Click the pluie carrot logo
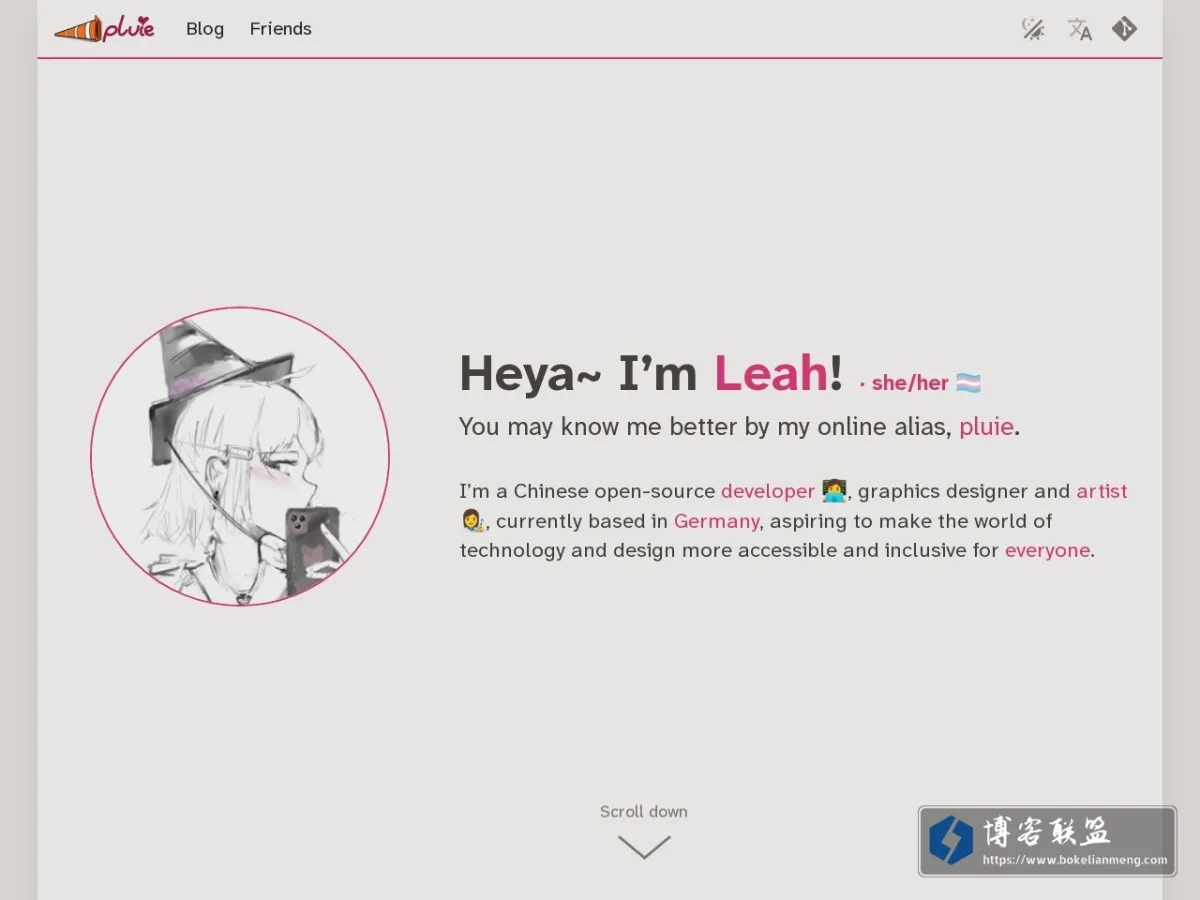Screen dimensions: 1200x900 105,29
